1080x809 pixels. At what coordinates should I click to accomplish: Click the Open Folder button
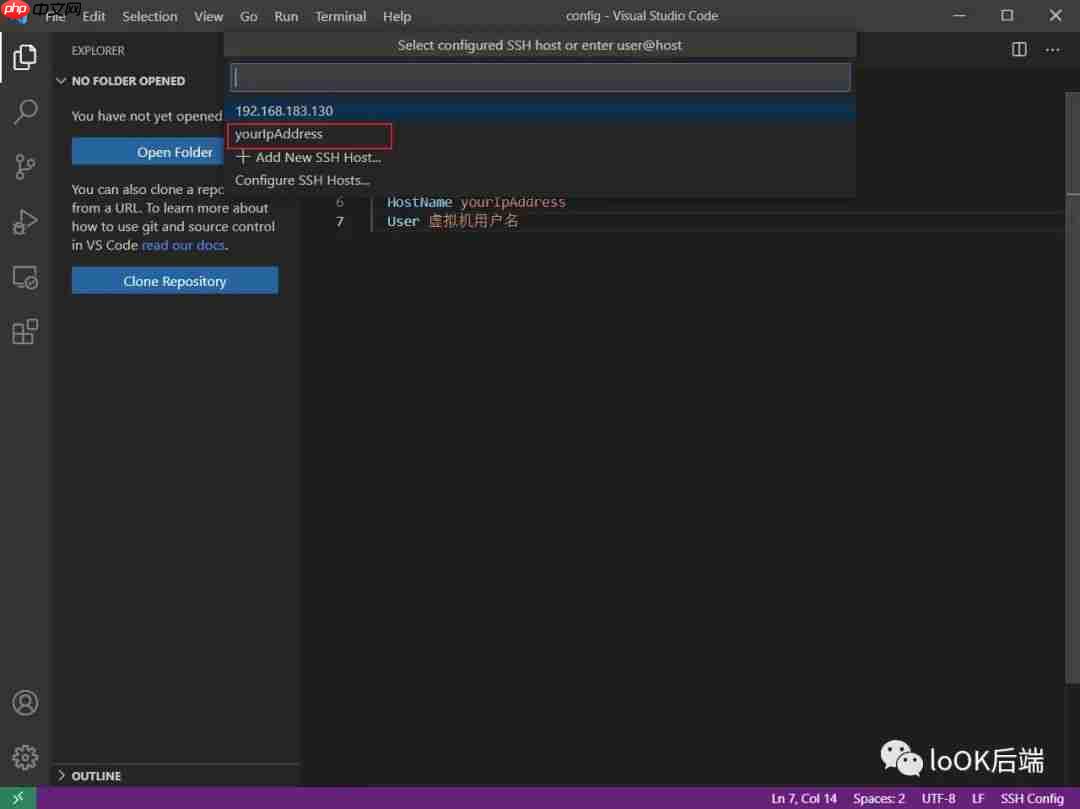[x=174, y=151]
